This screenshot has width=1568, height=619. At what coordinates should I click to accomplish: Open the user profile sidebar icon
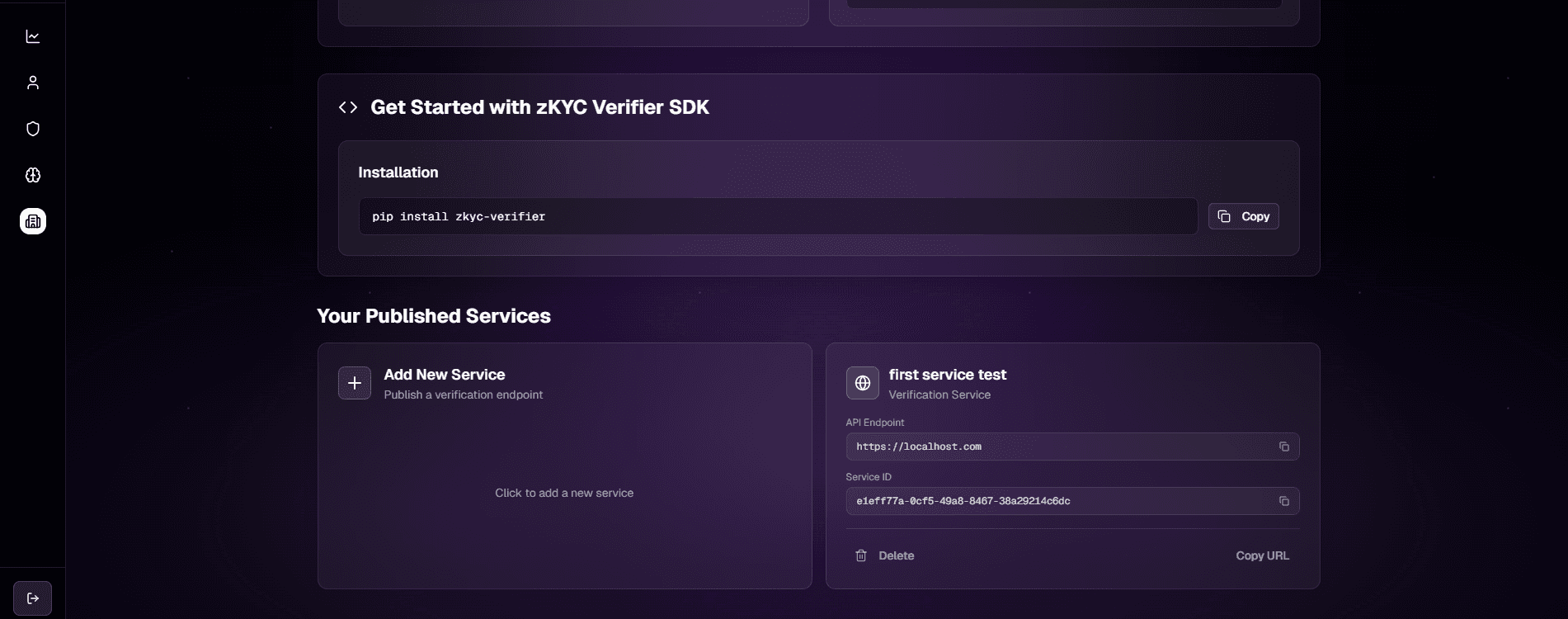coord(33,83)
